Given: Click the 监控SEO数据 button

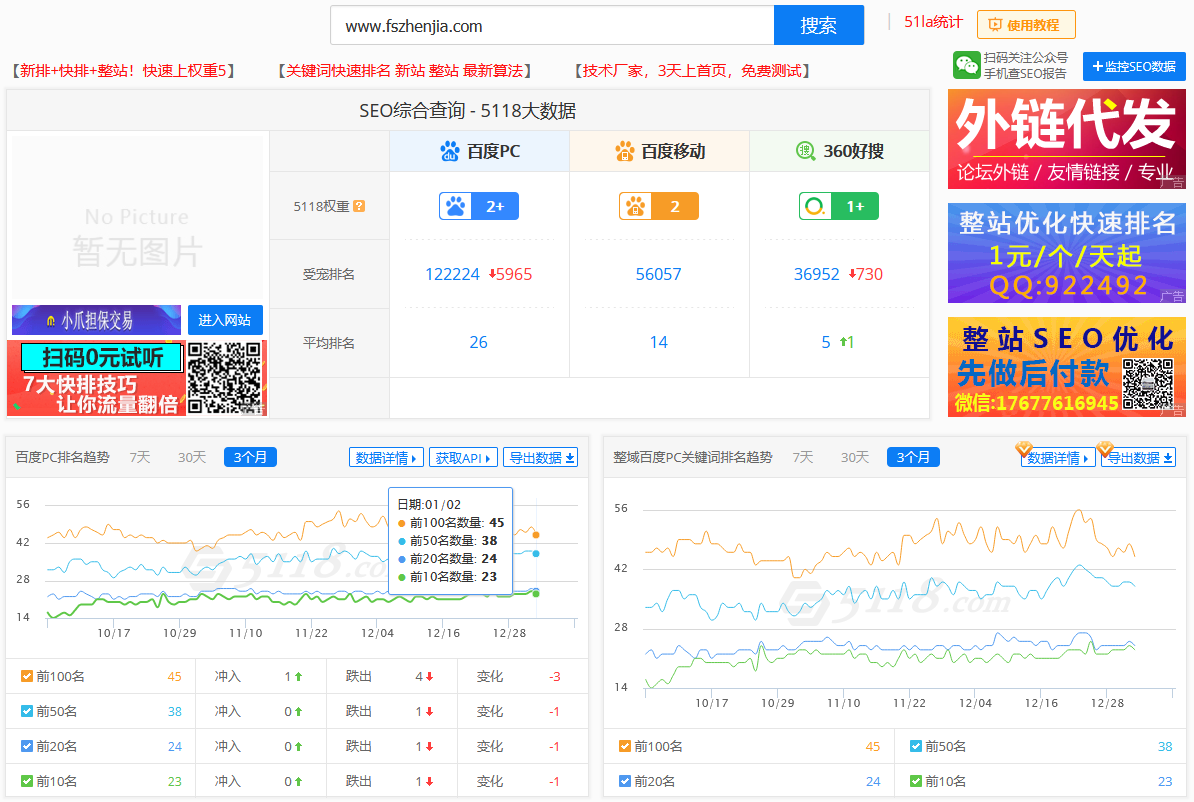Looking at the screenshot, I should [1134, 67].
